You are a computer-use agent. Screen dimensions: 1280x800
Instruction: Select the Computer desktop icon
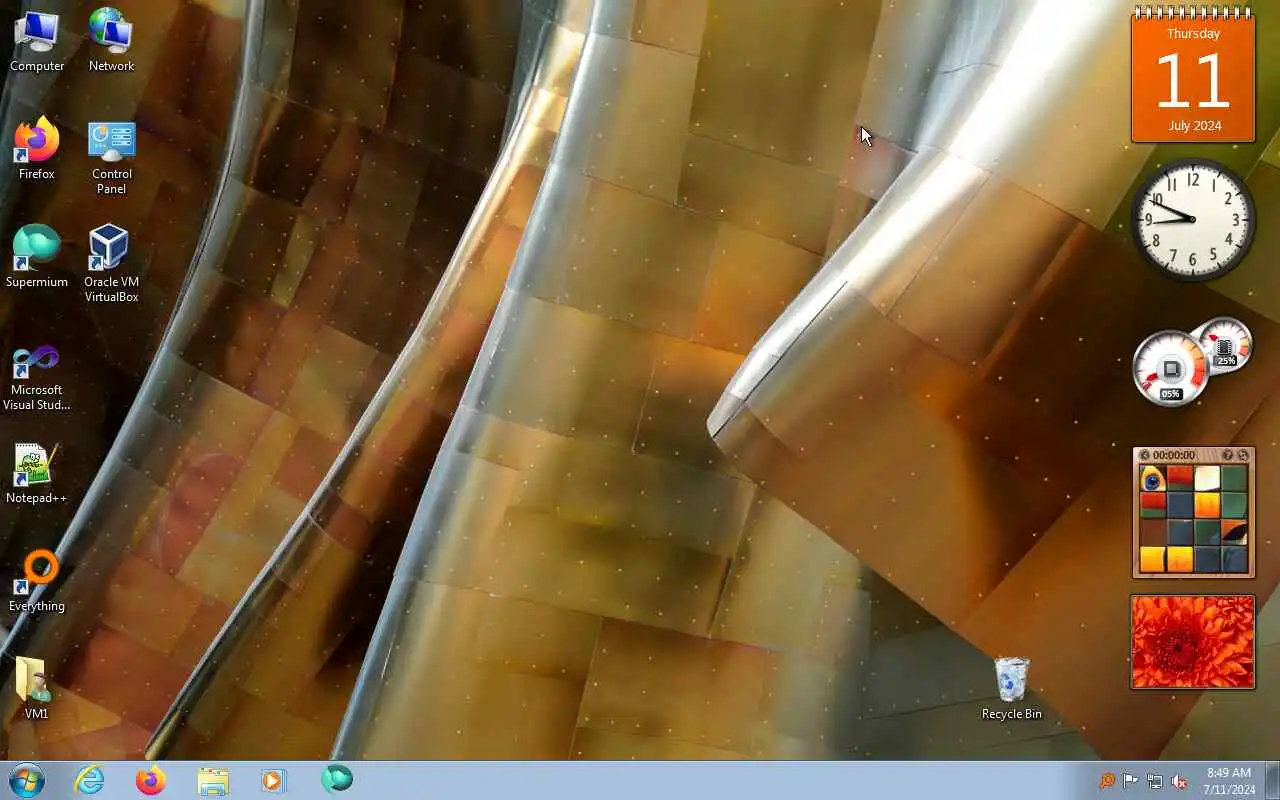pos(37,40)
